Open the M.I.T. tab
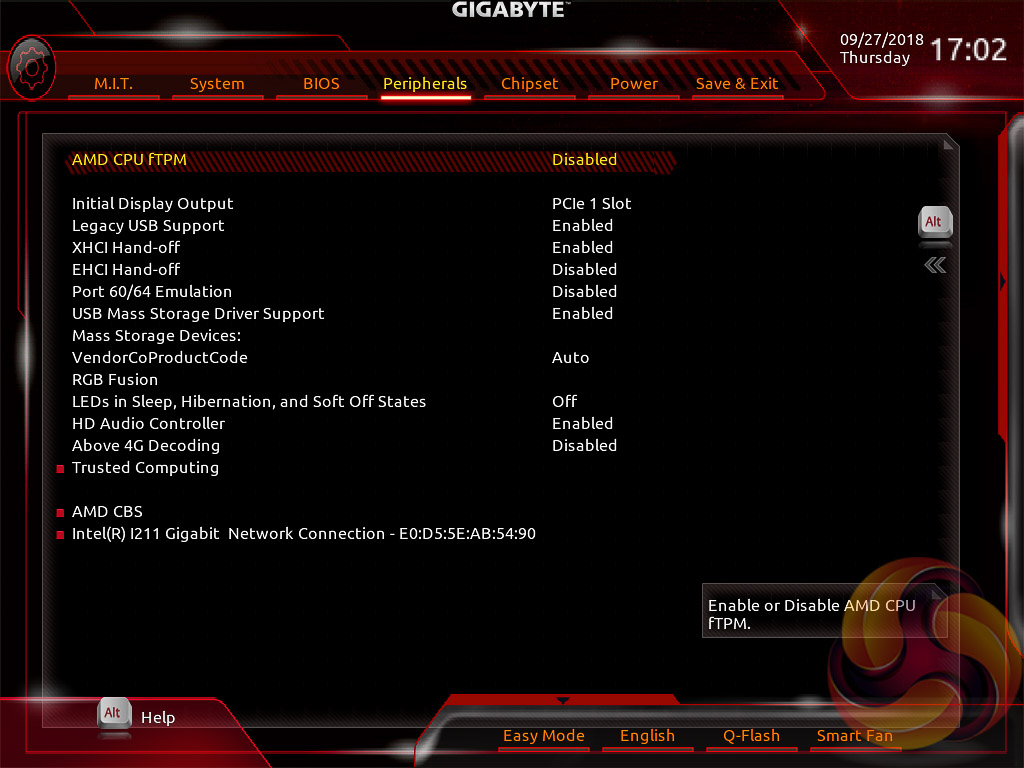The width and height of the screenshot is (1024, 768). click(x=113, y=84)
